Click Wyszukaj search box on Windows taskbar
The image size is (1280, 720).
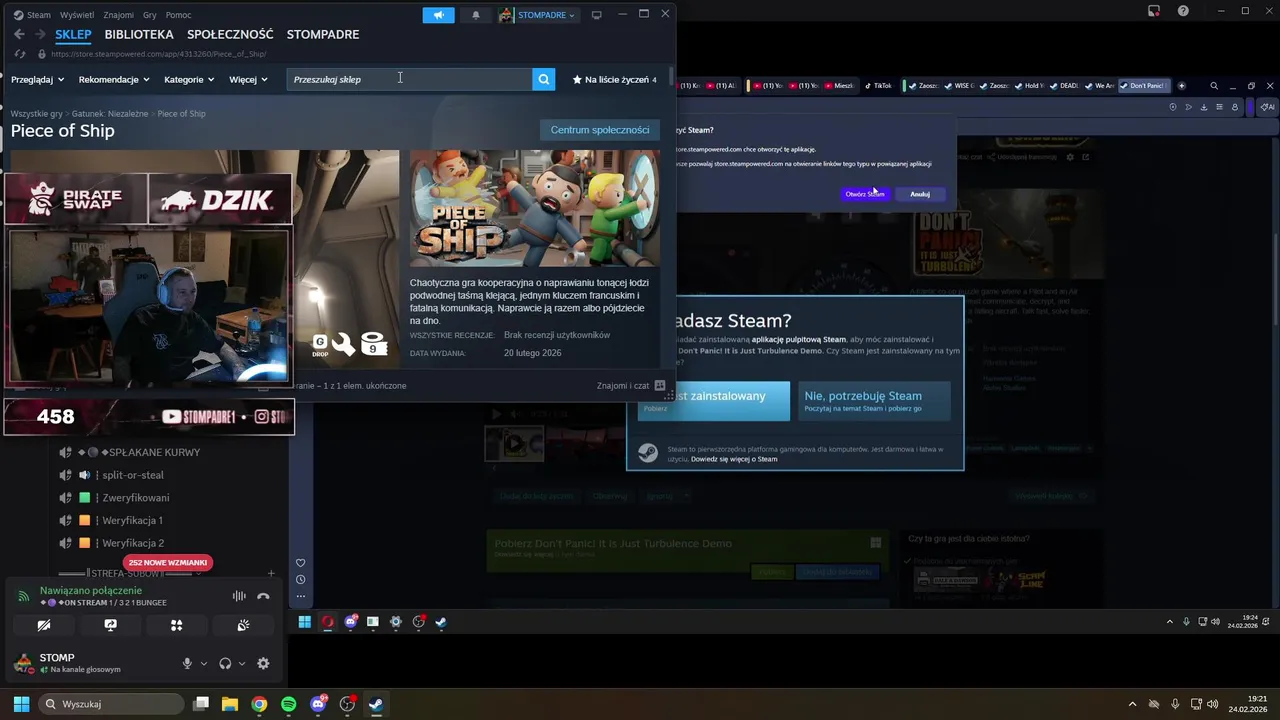coord(111,704)
